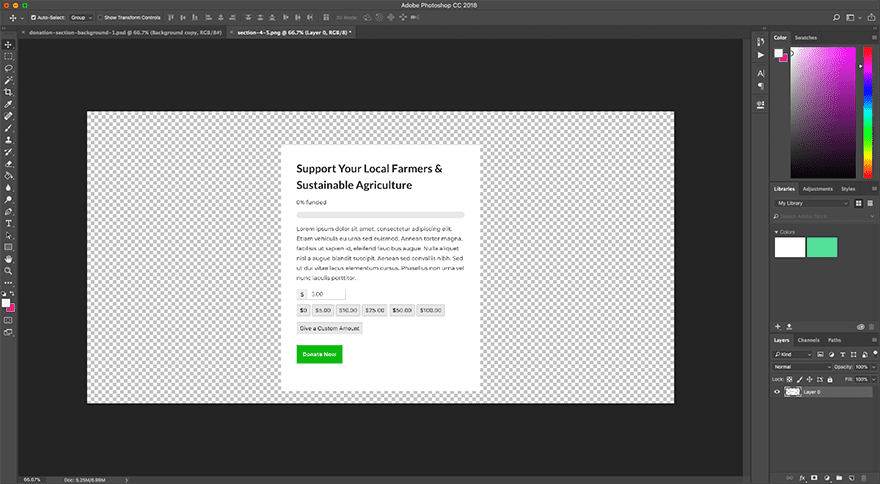Uncheck the Auto-Select checkbox
880x484 pixels.
[x=34, y=18]
